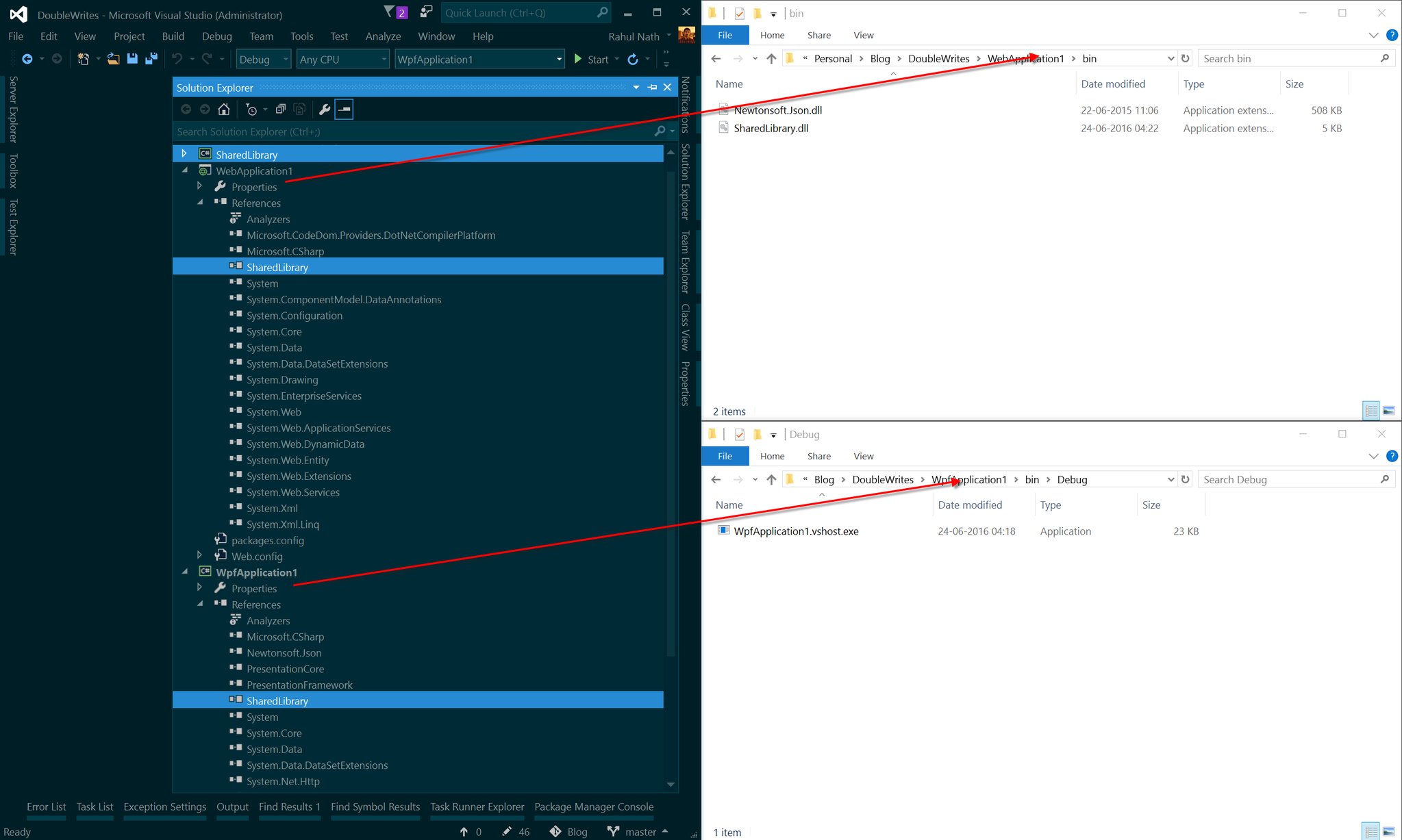Select SharedLibrary.dll in bin window
Image resolution: width=1402 pixels, height=840 pixels.
pos(771,128)
